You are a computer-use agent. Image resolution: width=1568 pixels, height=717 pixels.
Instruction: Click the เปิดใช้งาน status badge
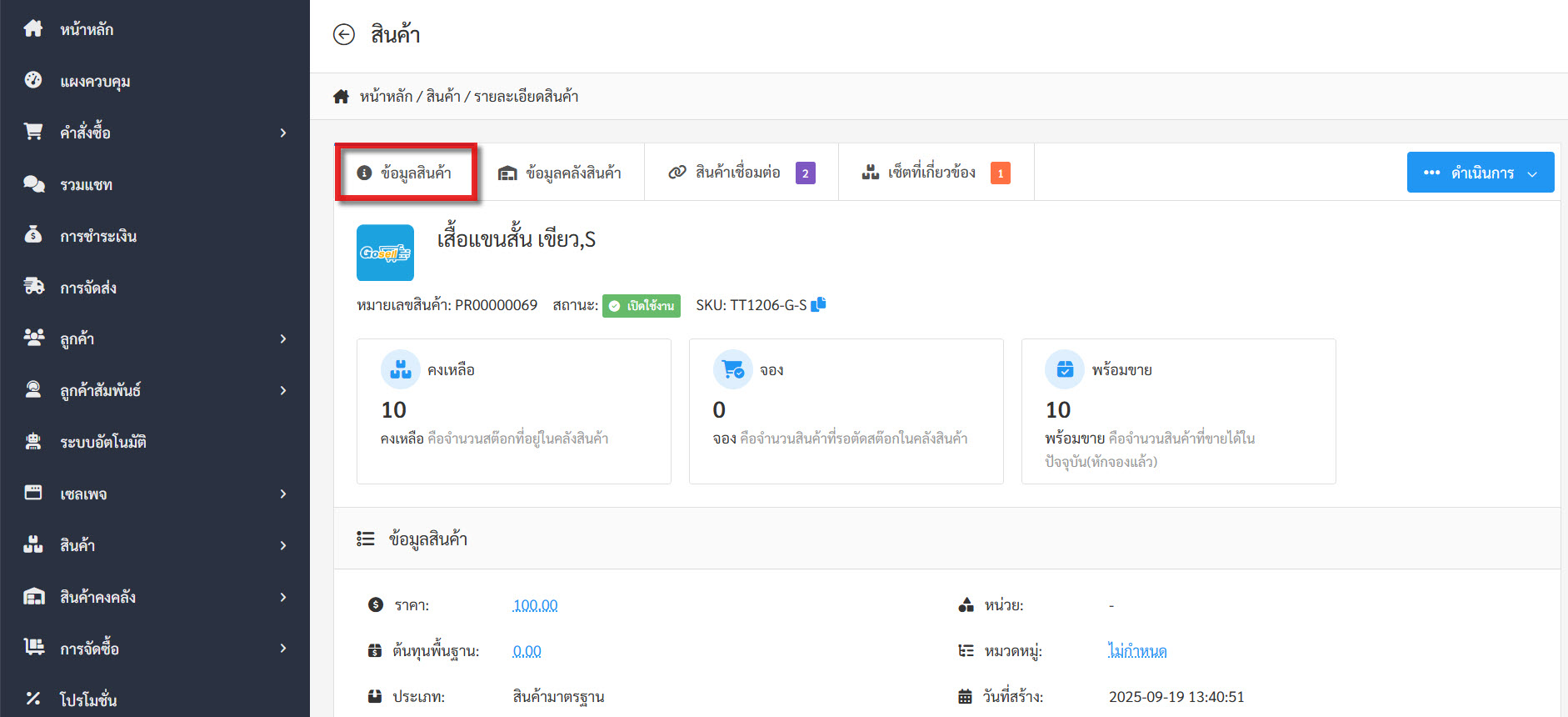coord(641,306)
